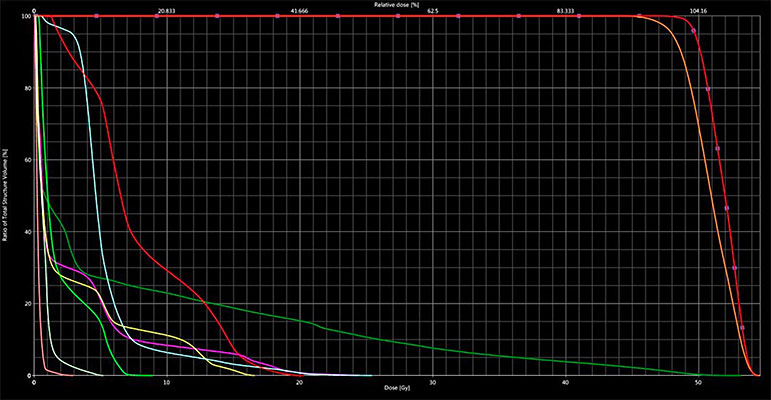Click the 30 Gy dose axis tick
The width and height of the screenshot is (771, 400).
click(432, 382)
